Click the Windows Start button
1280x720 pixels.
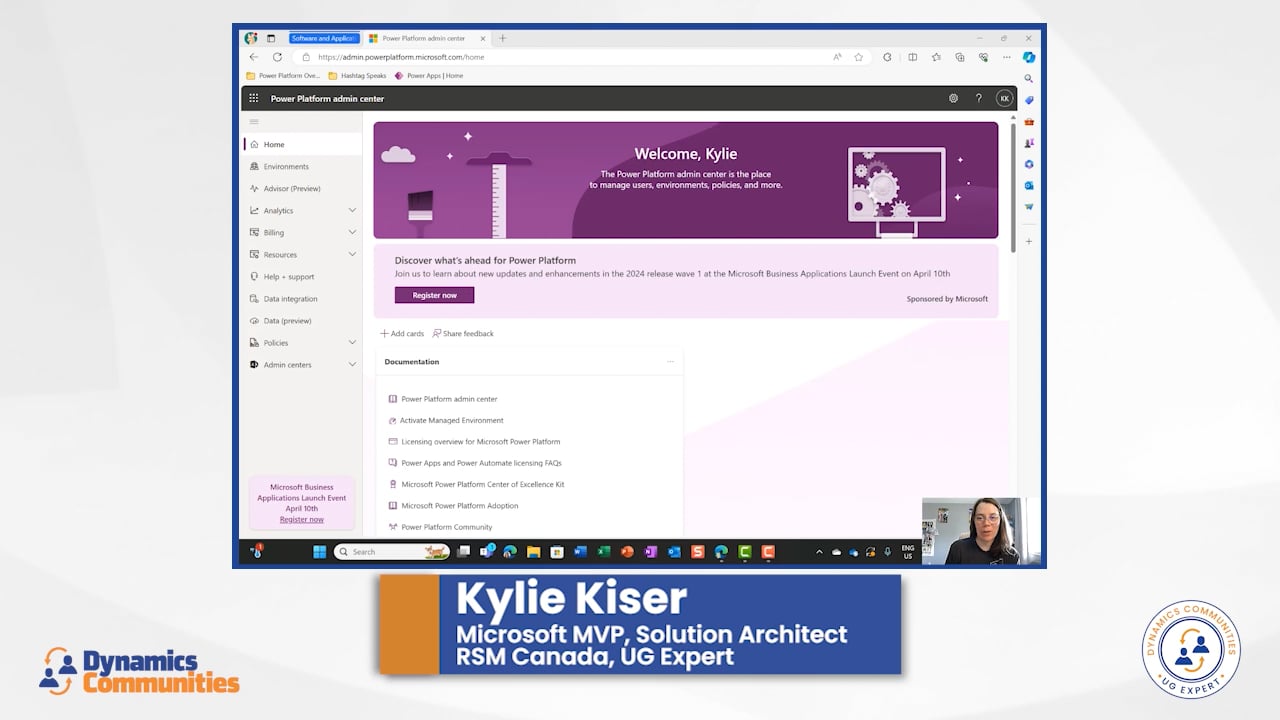click(319, 551)
